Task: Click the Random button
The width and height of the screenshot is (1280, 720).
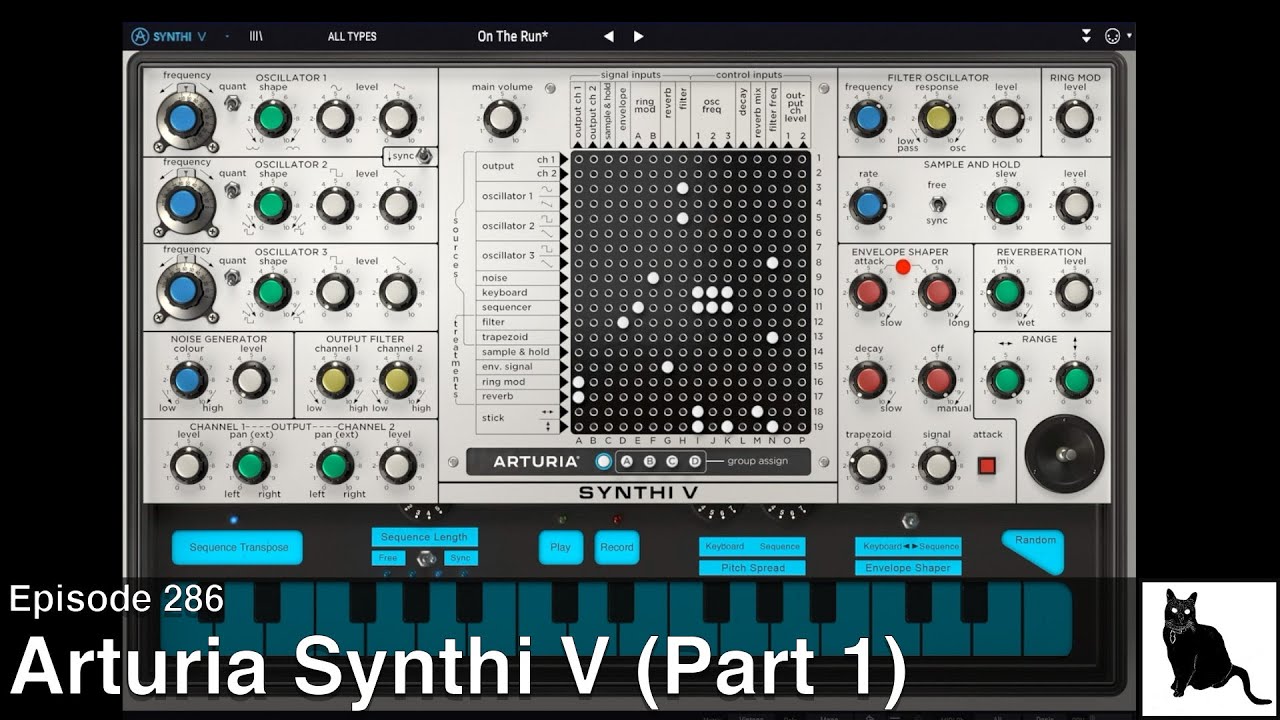Action: pos(1034,550)
